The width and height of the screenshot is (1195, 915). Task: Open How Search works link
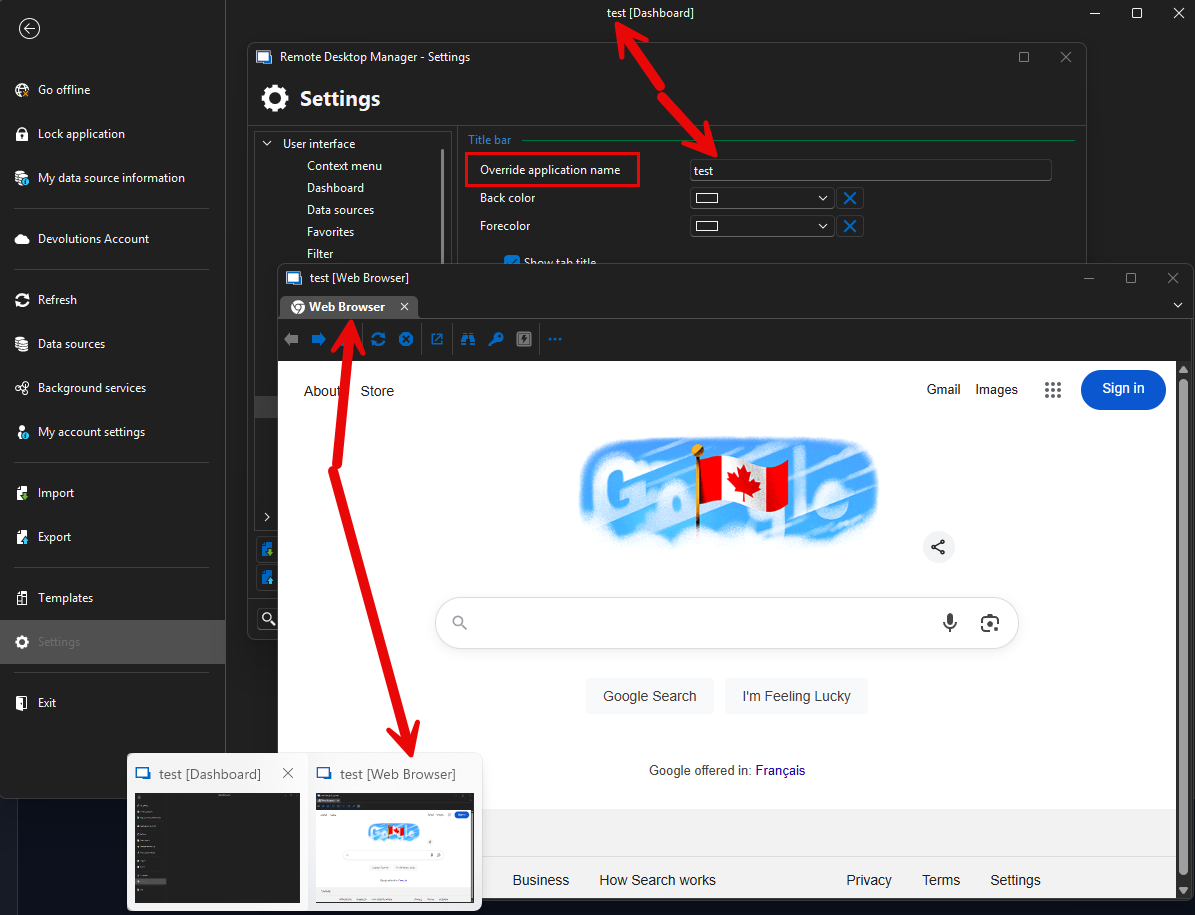pos(657,881)
